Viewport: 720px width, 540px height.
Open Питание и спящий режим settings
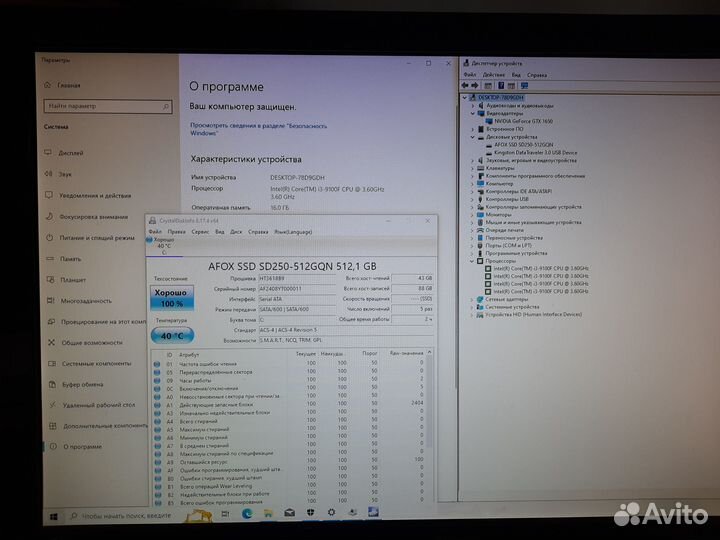pyautogui.click(x=90, y=238)
